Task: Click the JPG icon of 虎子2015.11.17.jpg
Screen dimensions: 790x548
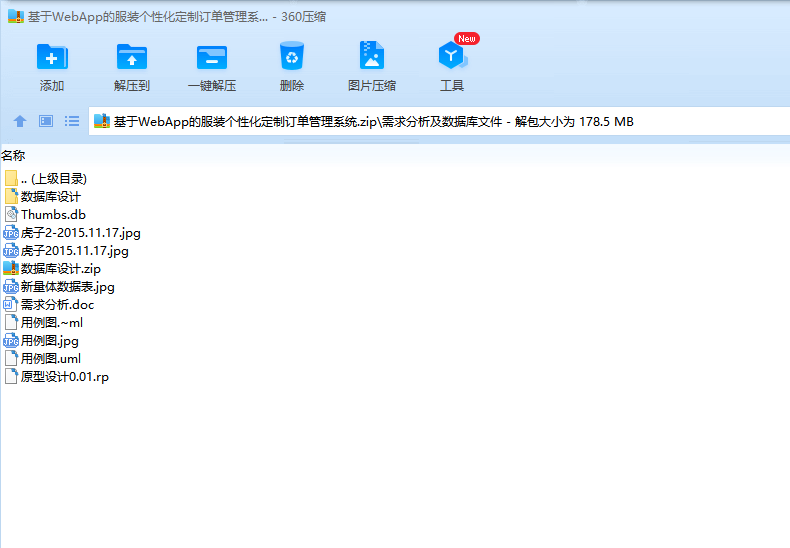Action: coord(11,251)
